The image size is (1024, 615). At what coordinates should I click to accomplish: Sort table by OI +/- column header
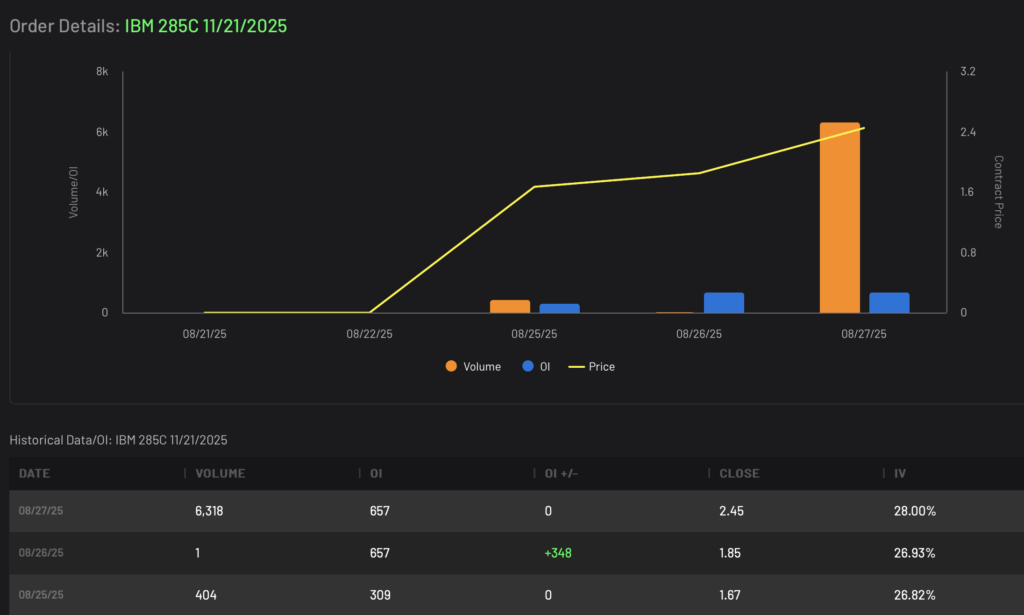(562, 473)
